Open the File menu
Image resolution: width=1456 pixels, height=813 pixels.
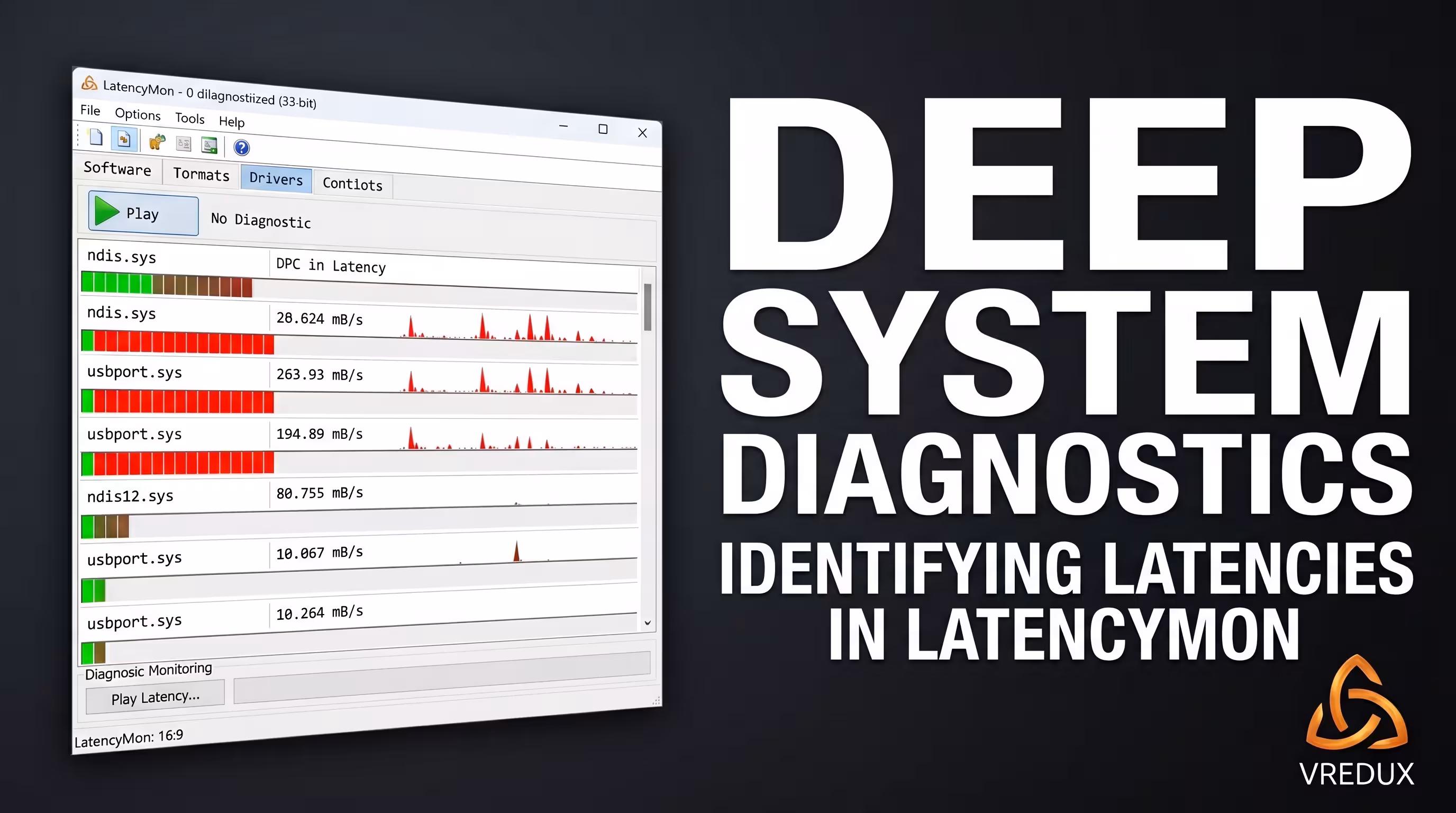point(90,110)
